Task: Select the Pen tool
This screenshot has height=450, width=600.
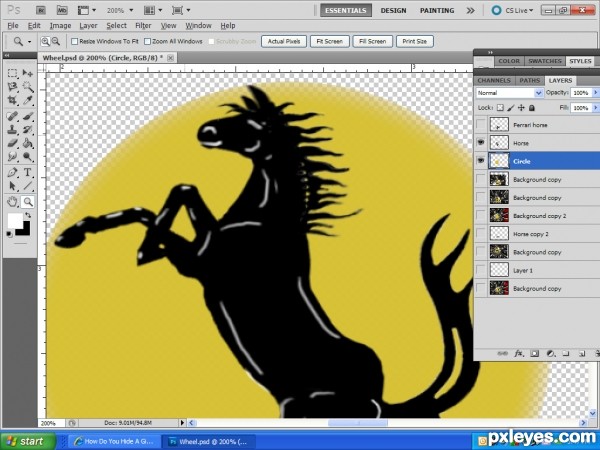Action: [x=13, y=172]
